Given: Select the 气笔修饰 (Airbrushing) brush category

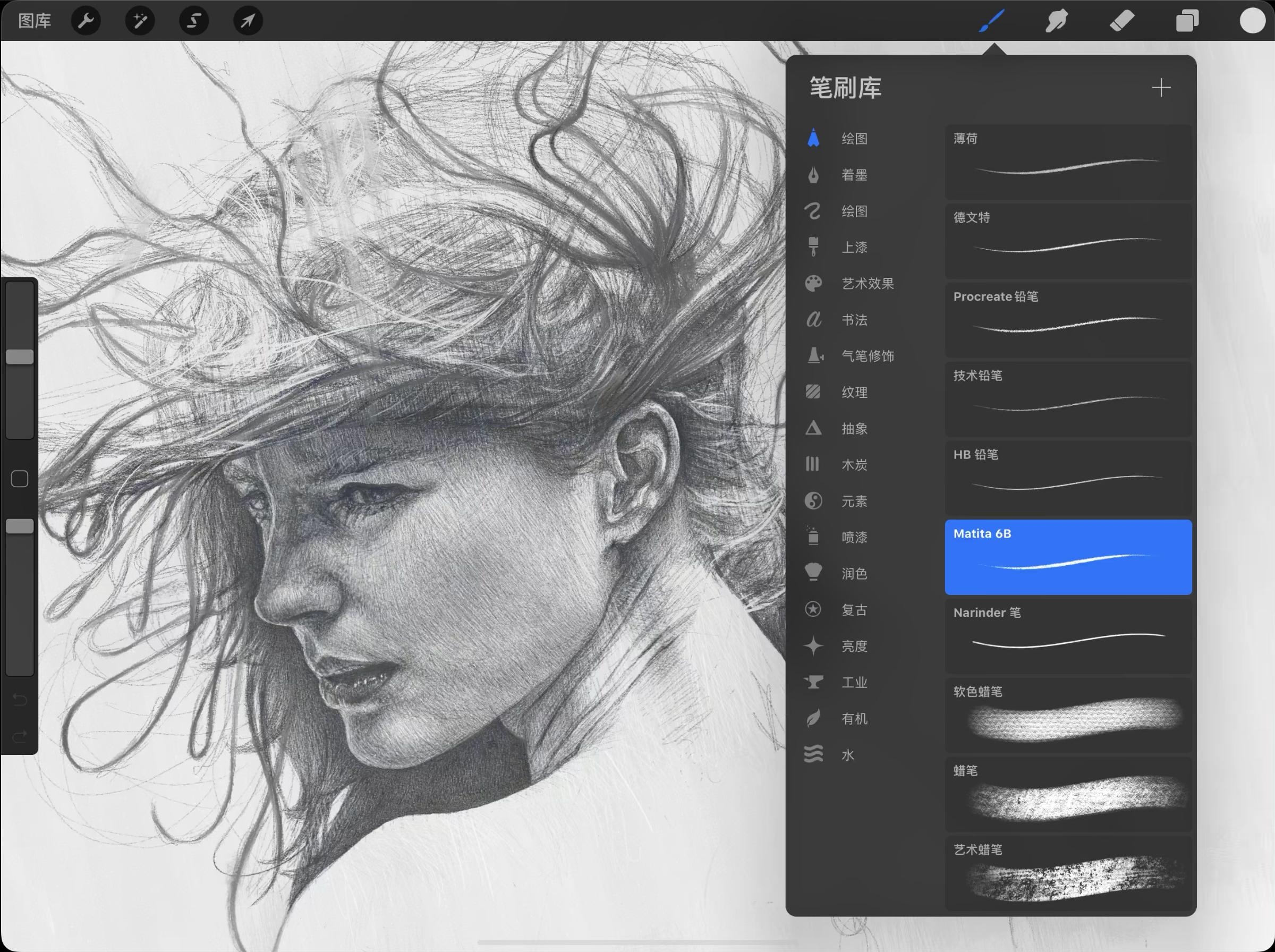Looking at the screenshot, I should pyautogui.click(x=866, y=356).
